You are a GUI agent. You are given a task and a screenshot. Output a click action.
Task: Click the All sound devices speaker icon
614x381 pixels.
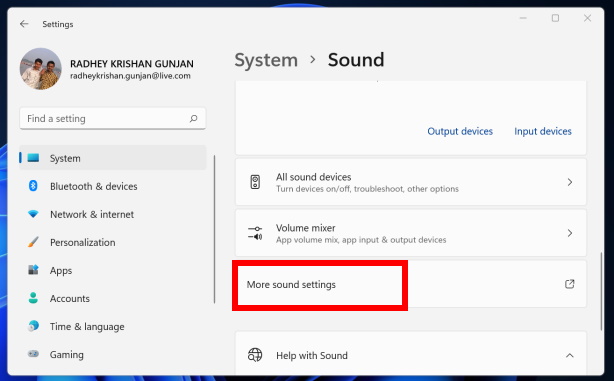point(255,182)
